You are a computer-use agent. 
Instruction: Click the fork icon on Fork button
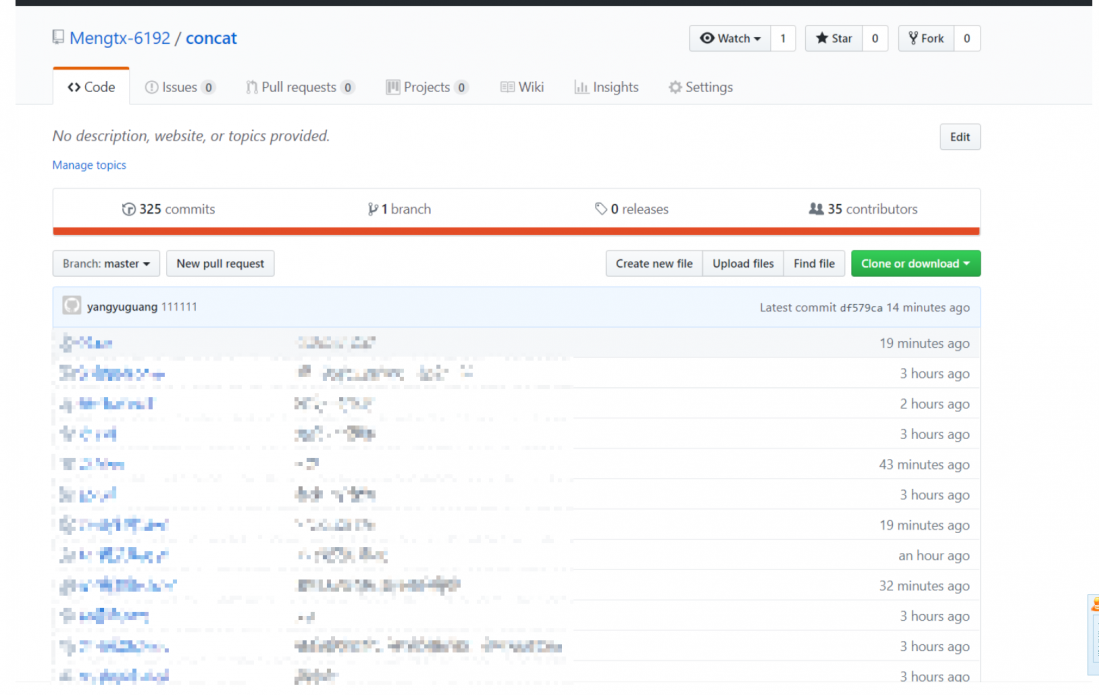click(x=913, y=38)
